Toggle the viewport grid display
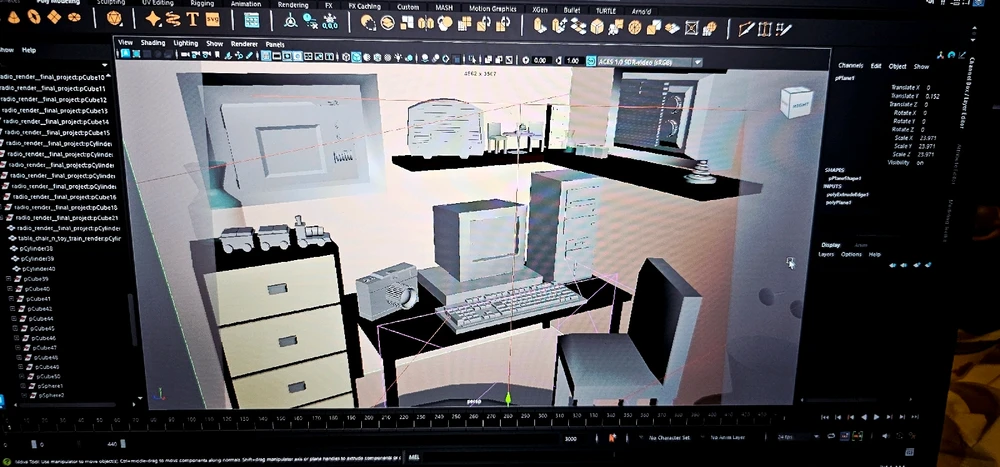The width and height of the screenshot is (1000, 467). pos(266,56)
